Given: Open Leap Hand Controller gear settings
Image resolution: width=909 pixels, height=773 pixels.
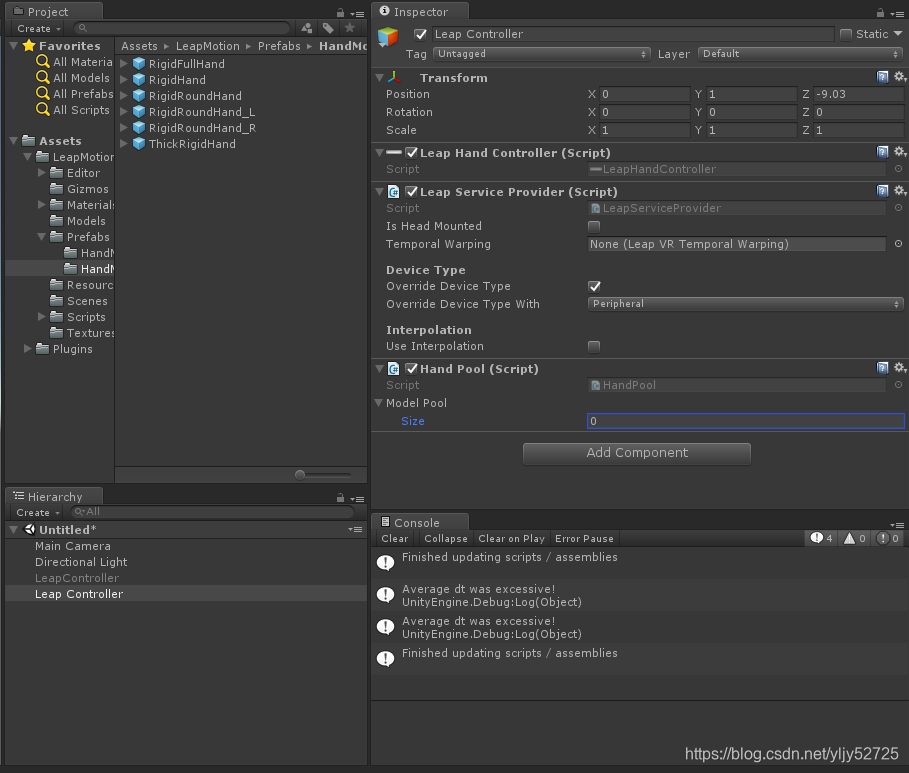Looking at the screenshot, I should click(900, 152).
